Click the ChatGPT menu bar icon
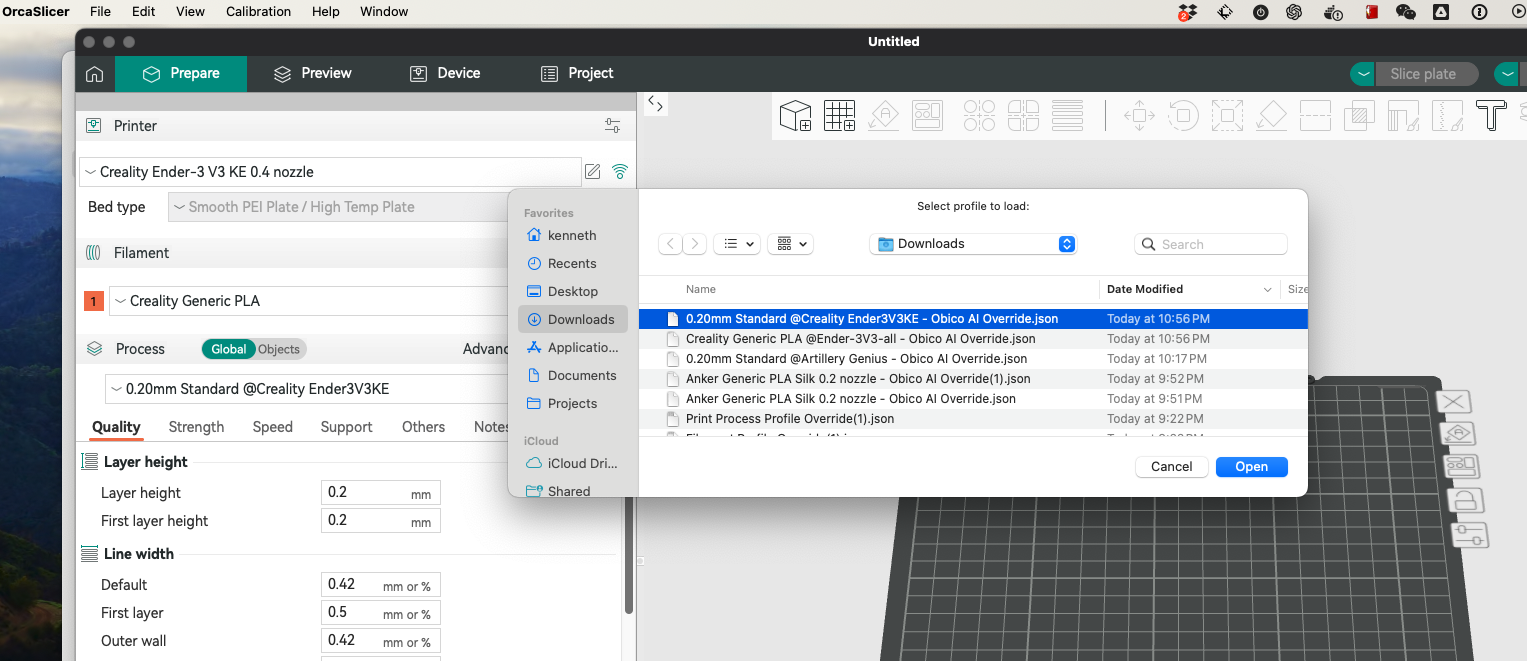This screenshot has width=1527, height=661. [1294, 12]
